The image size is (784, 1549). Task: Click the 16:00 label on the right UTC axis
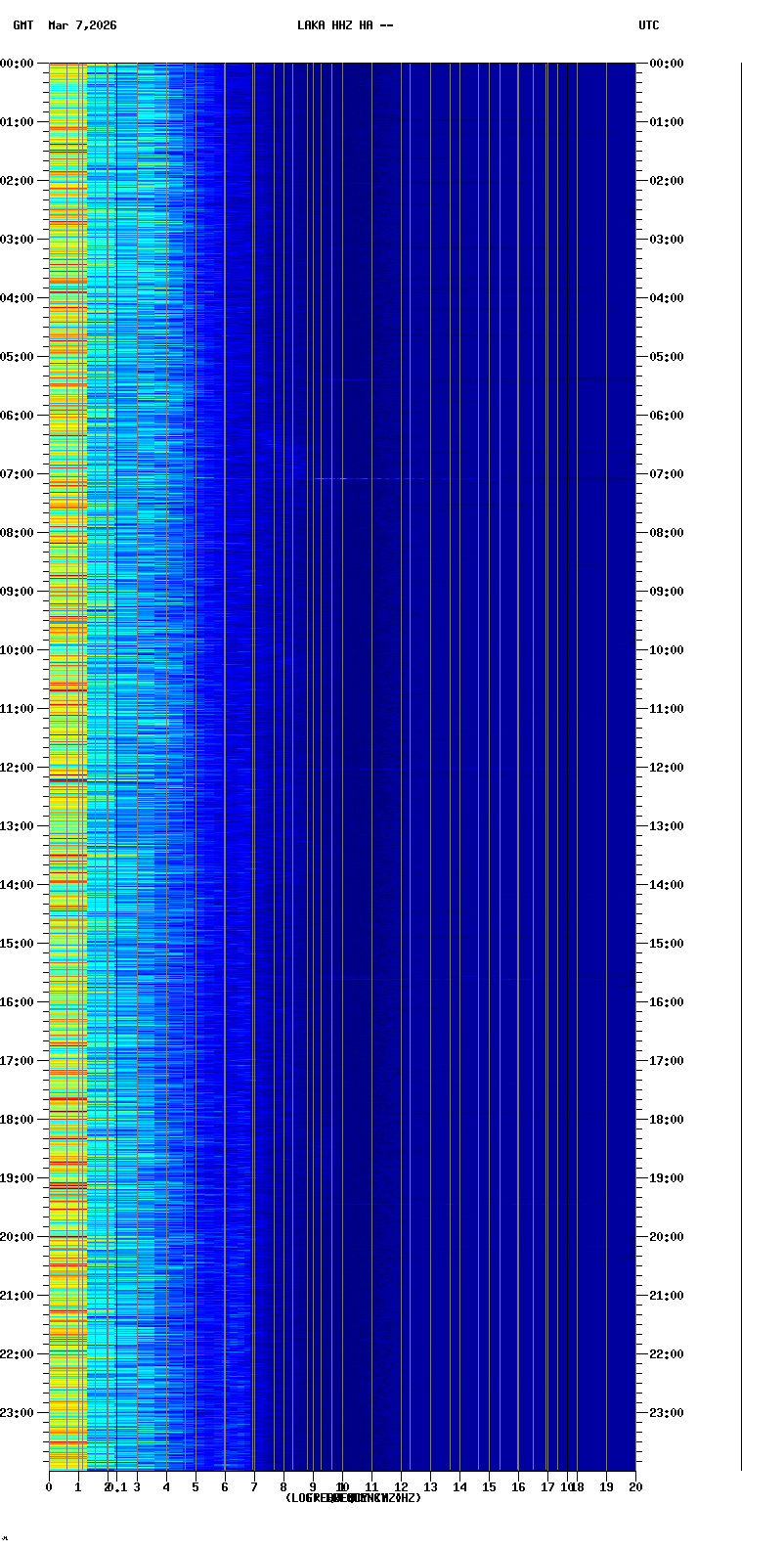pos(667,1002)
